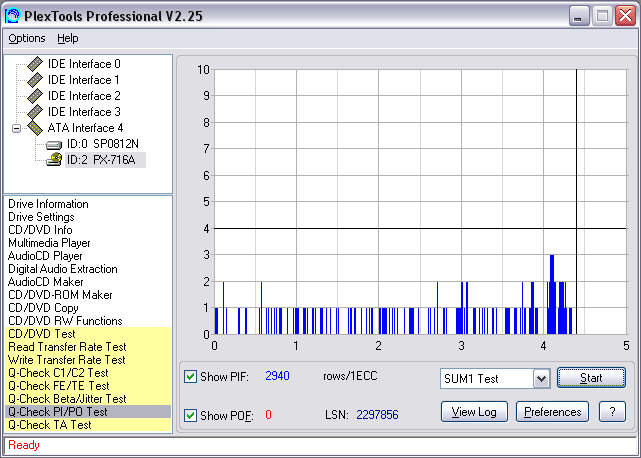Open Digital Audio Extraction

coord(63,269)
